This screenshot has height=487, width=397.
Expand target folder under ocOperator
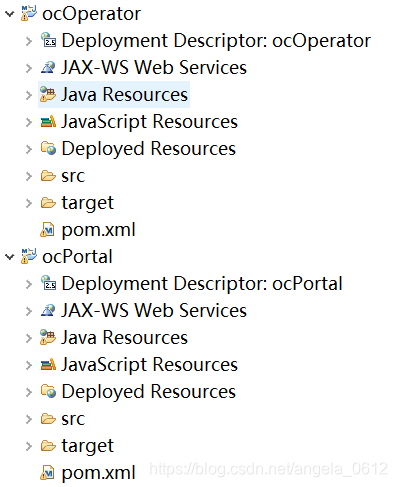(x=29, y=203)
